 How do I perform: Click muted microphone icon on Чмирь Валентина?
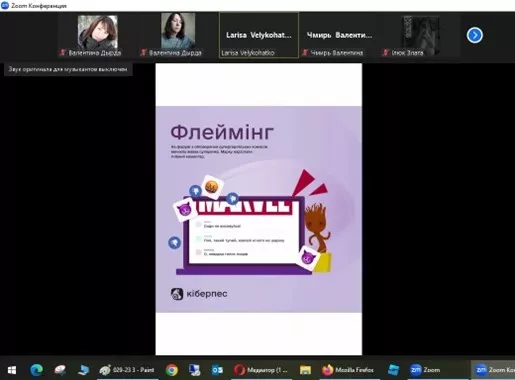[305, 53]
